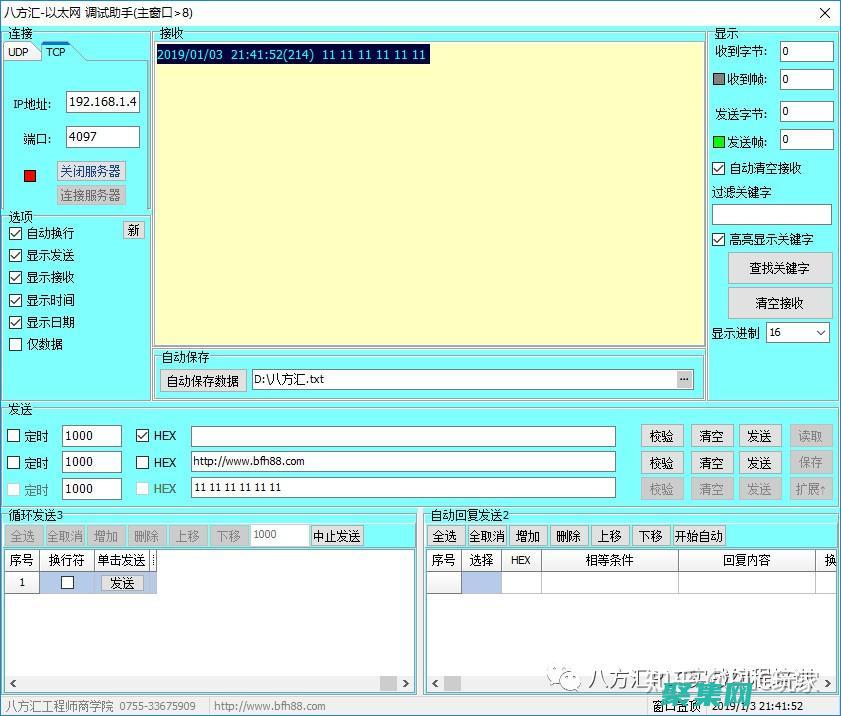The width and height of the screenshot is (841, 716).
Task: Click 删除 (delete) in the 自动回复发送2 panel
Action: tap(568, 535)
